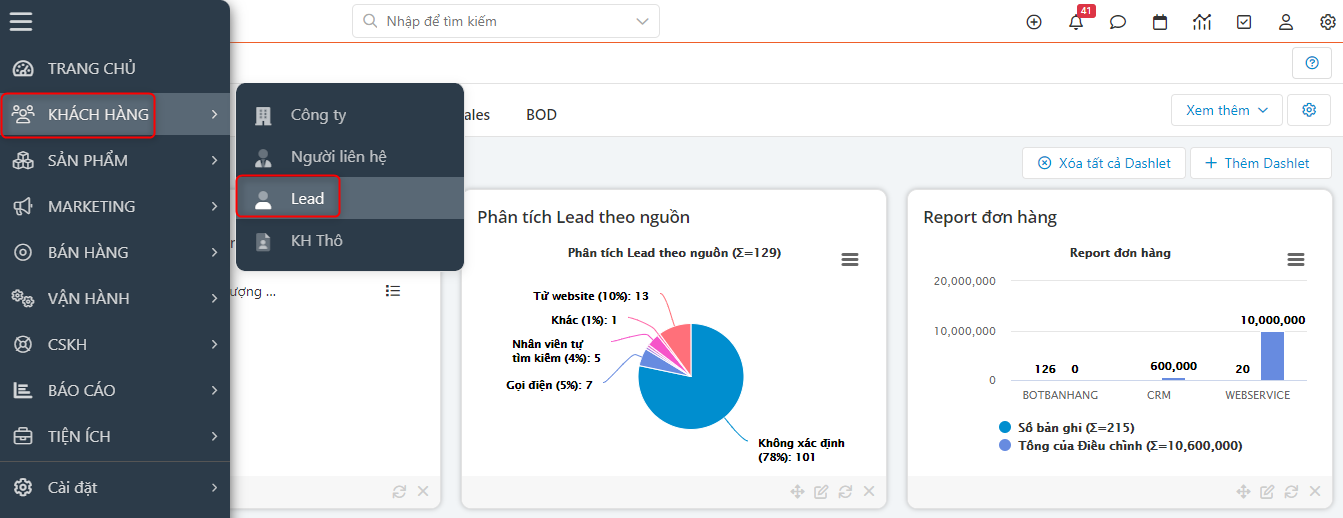
Task: Toggle the Tổng của Điều chỉnh legend series
Action: [1122, 445]
